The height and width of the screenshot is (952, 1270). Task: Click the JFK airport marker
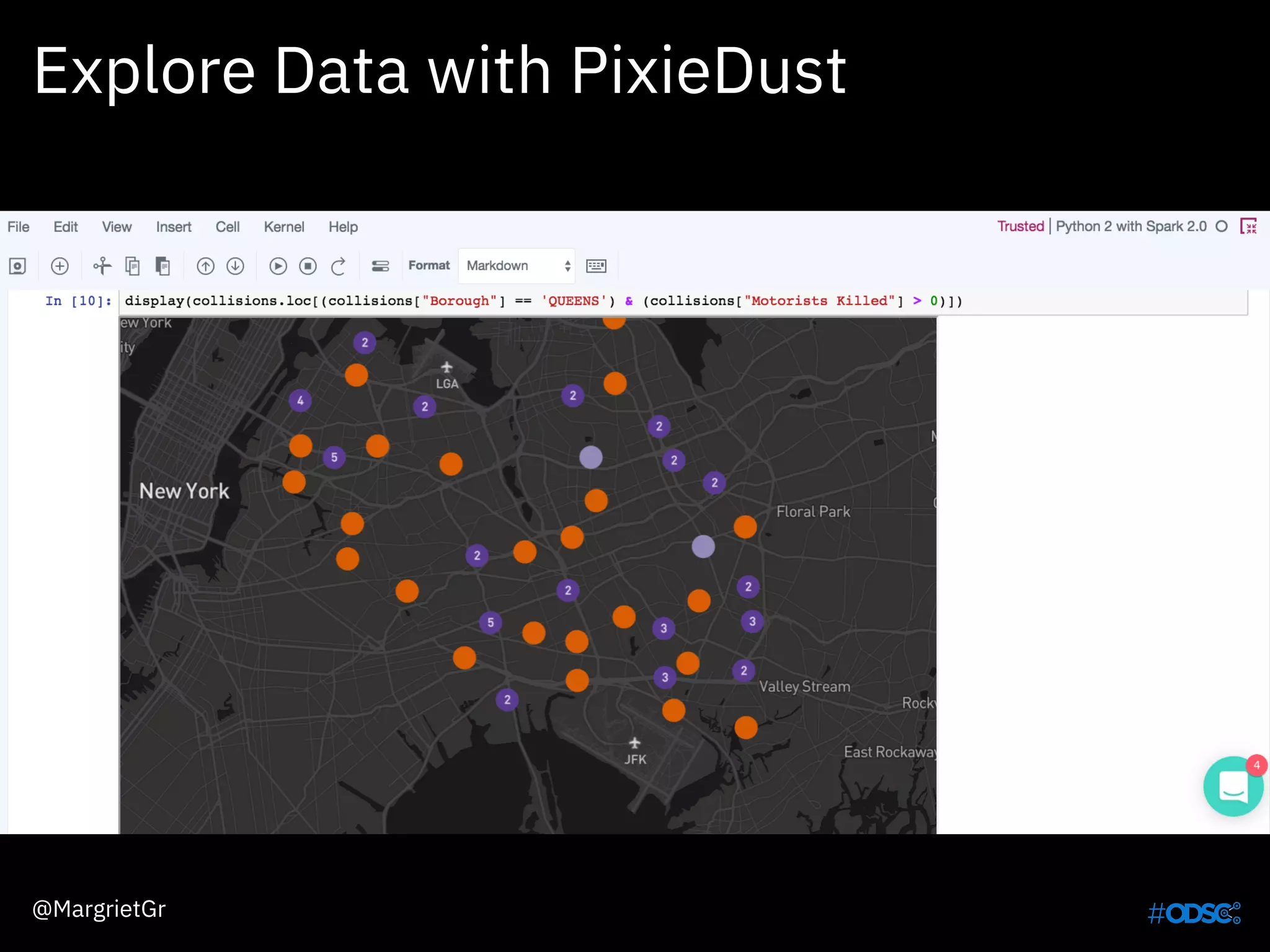pos(635,751)
